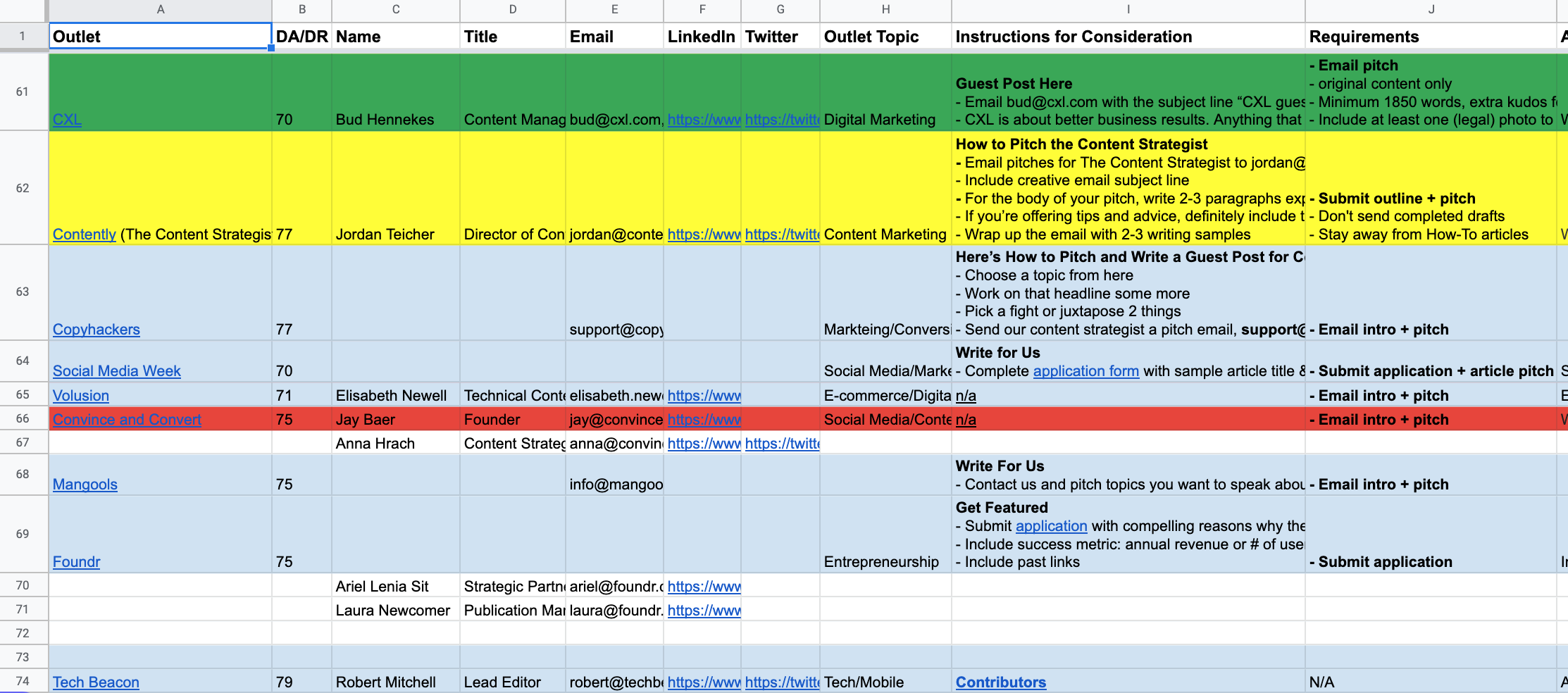Image resolution: width=1568 pixels, height=693 pixels.
Task: Open the Volusion outlet link
Action: pos(80,395)
